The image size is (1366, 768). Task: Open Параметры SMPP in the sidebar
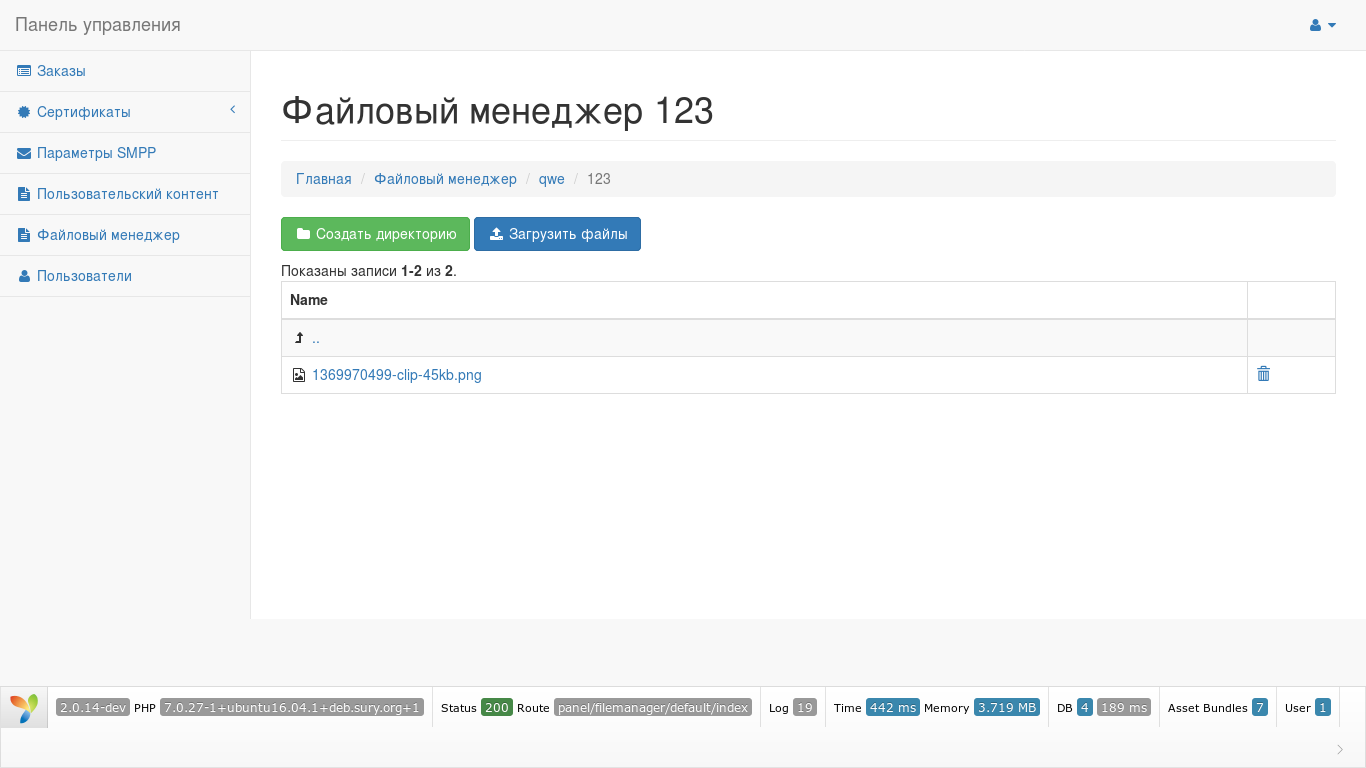click(x=125, y=153)
